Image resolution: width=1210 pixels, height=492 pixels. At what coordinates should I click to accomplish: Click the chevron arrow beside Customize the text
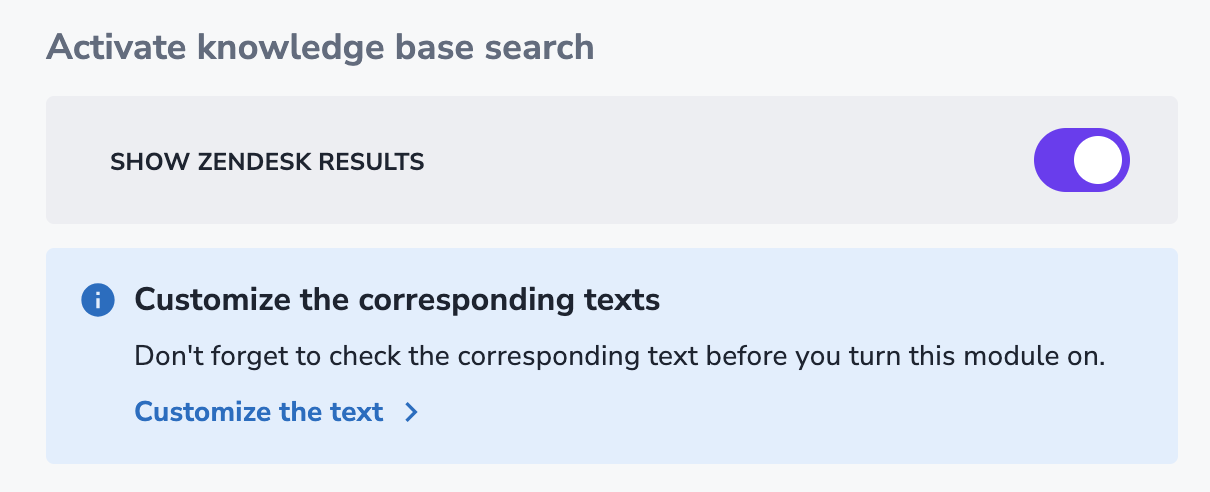(x=411, y=412)
